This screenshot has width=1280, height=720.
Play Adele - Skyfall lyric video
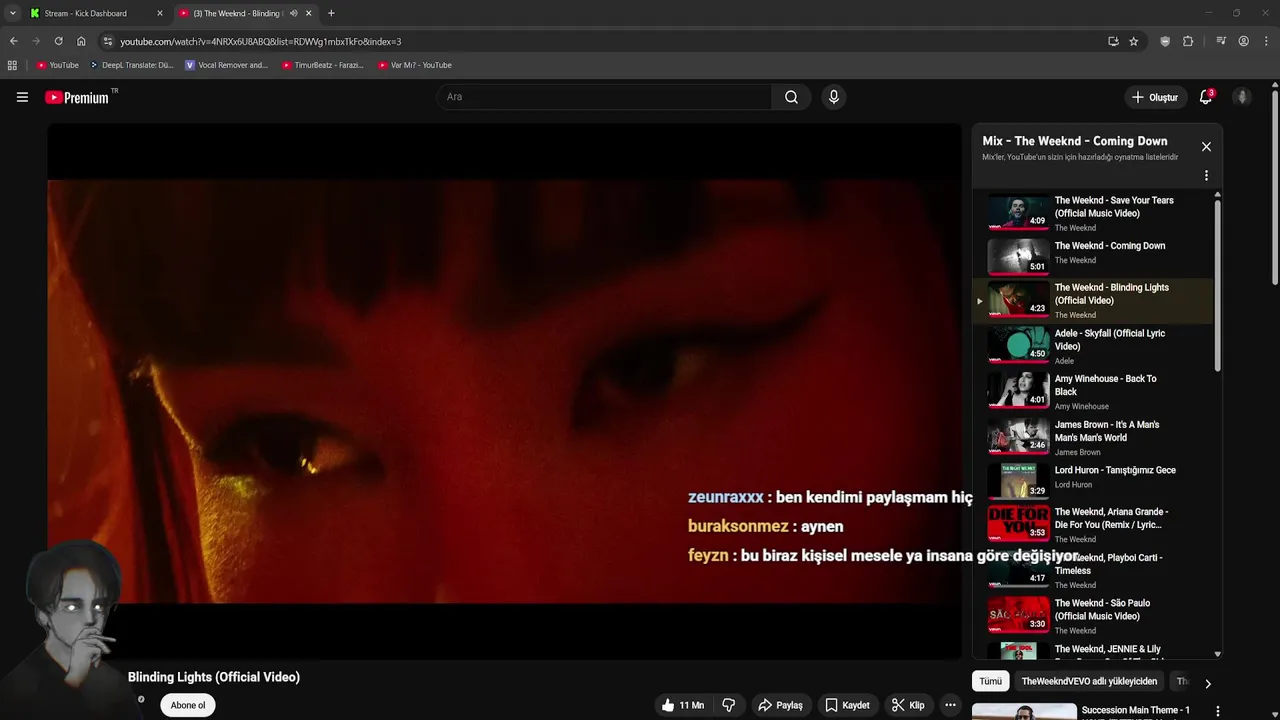click(1094, 346)
